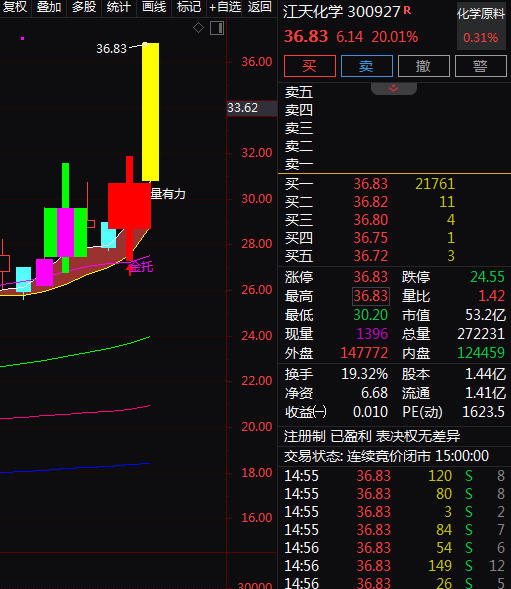Select the yellow limit-up candlestick
This screenshot has height=589, width=511.
point(150,112)
